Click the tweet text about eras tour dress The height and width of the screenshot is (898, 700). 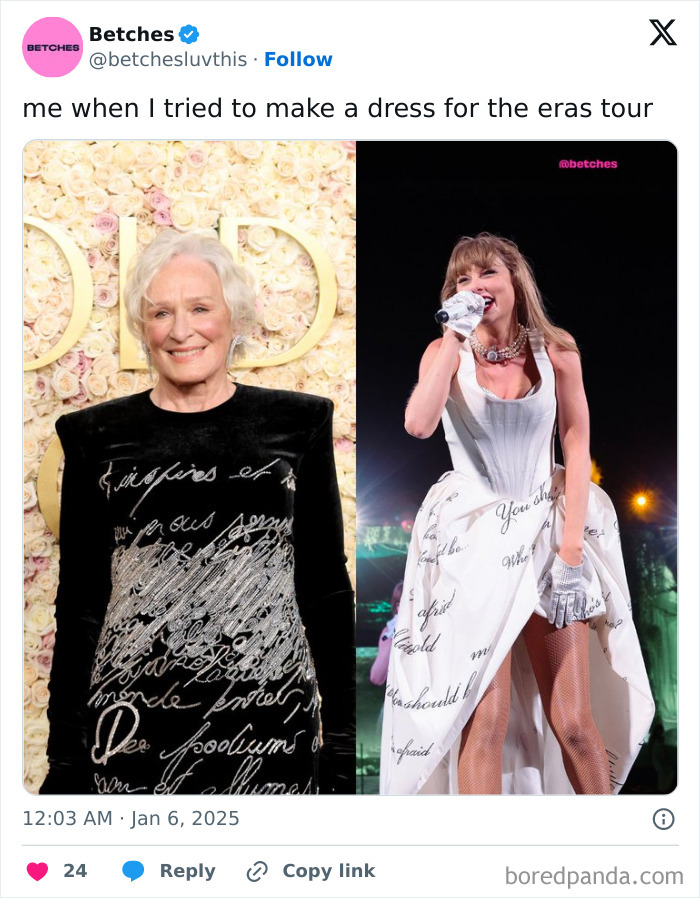[x=337, y=108]
